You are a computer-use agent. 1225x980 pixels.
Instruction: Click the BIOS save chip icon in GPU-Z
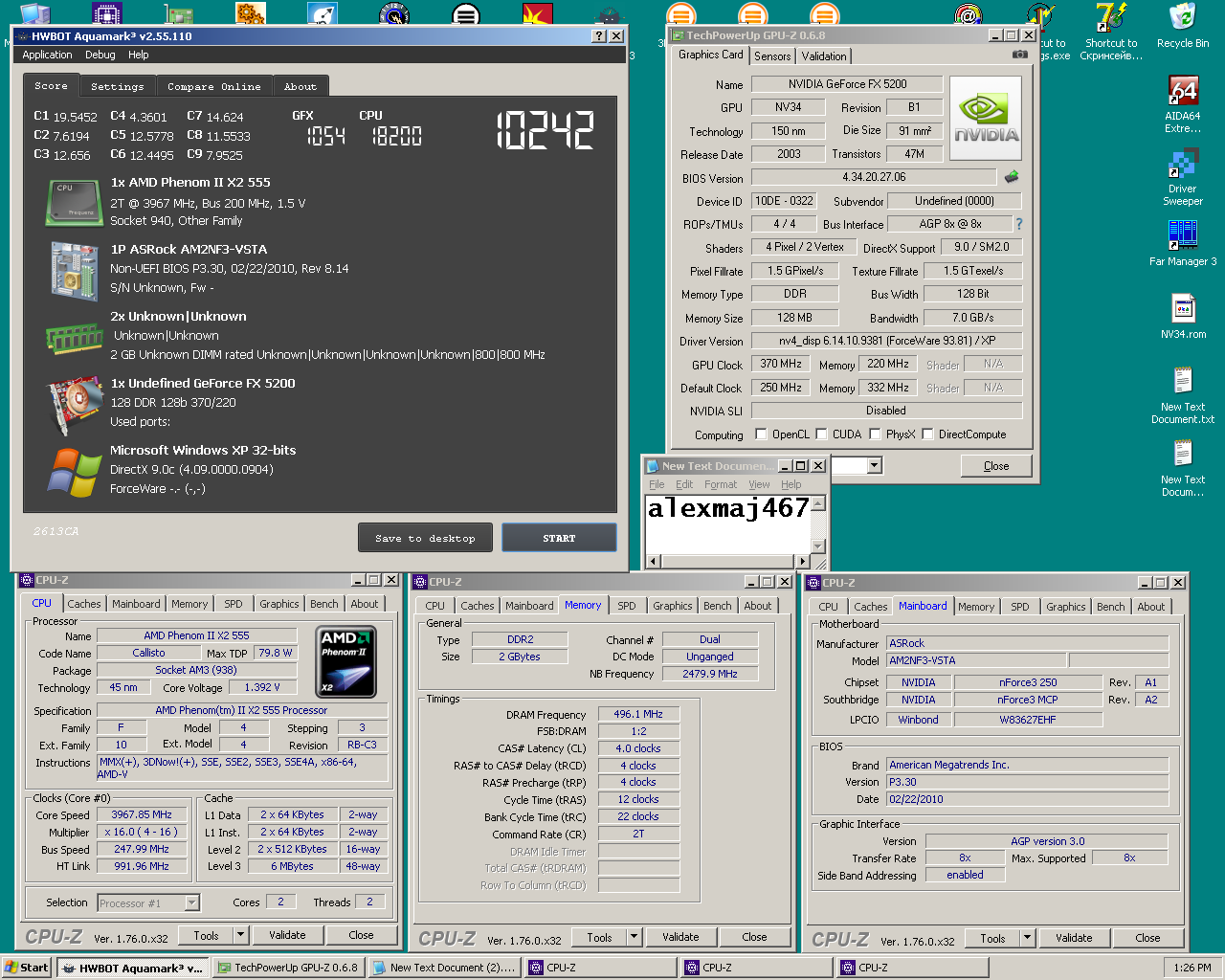[1011, 177]
